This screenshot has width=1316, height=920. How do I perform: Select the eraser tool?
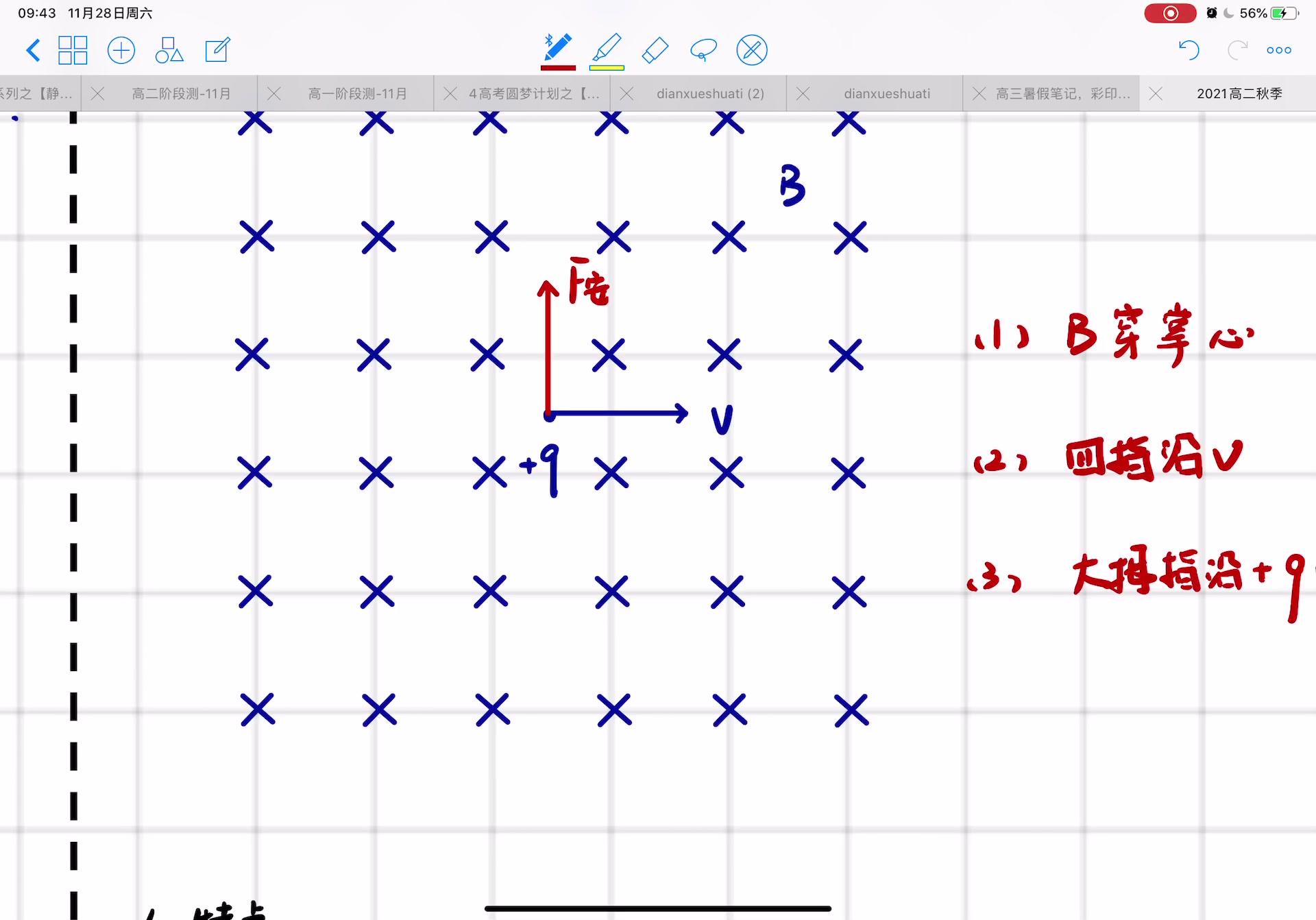click(x=654, y=48)
